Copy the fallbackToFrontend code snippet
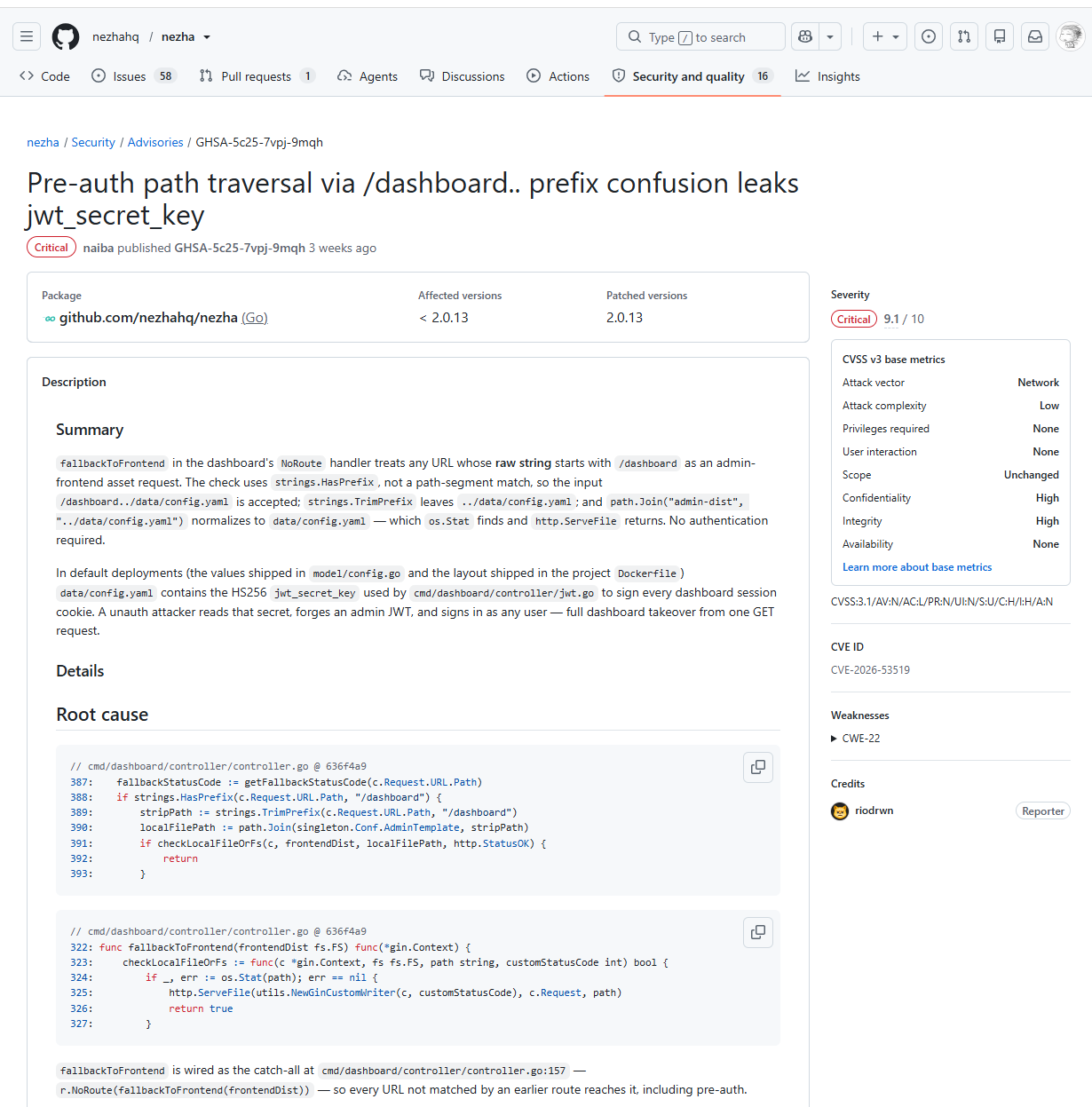Screen dimensions: 1092x1107 tap(758, 932)
